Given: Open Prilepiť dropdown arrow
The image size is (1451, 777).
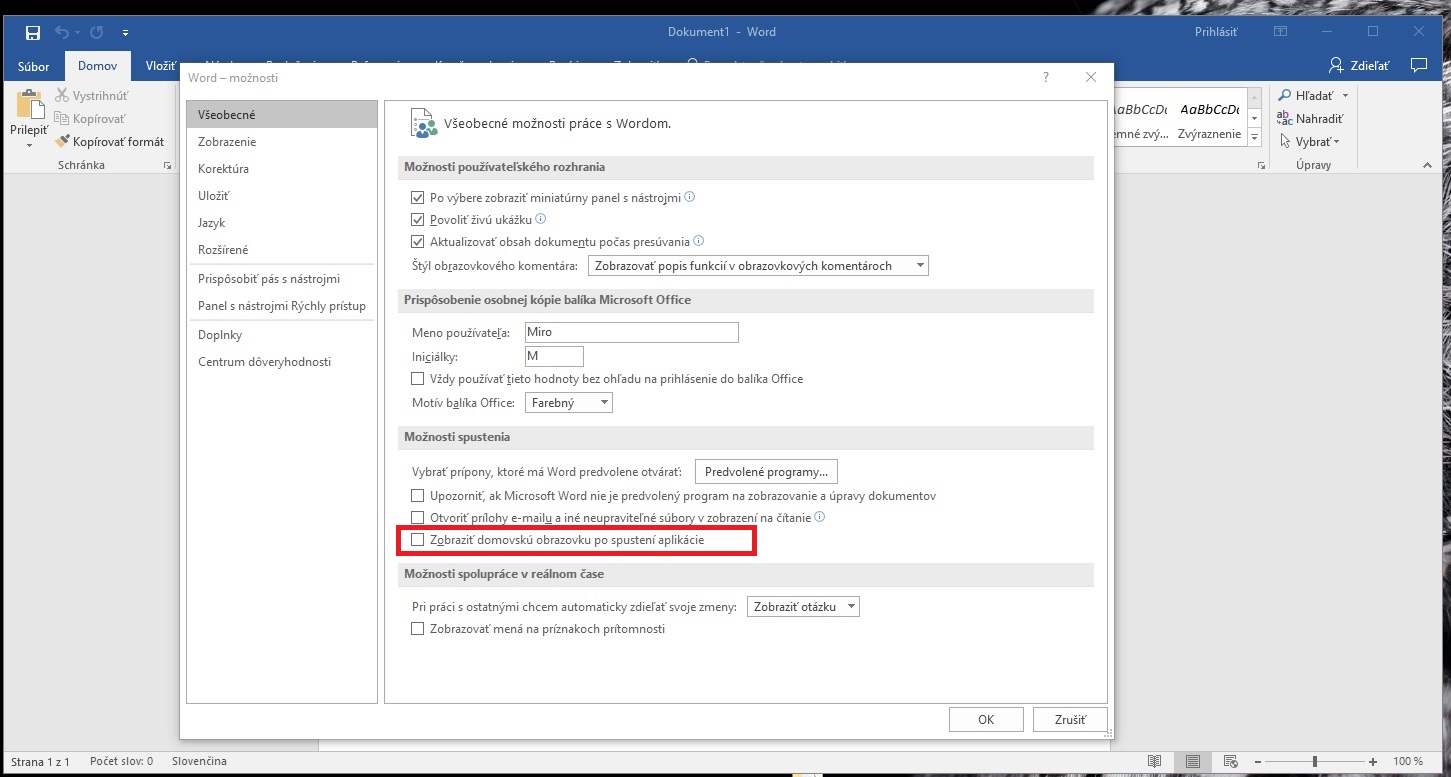Looking at the screenshot, I should [29, 145].
